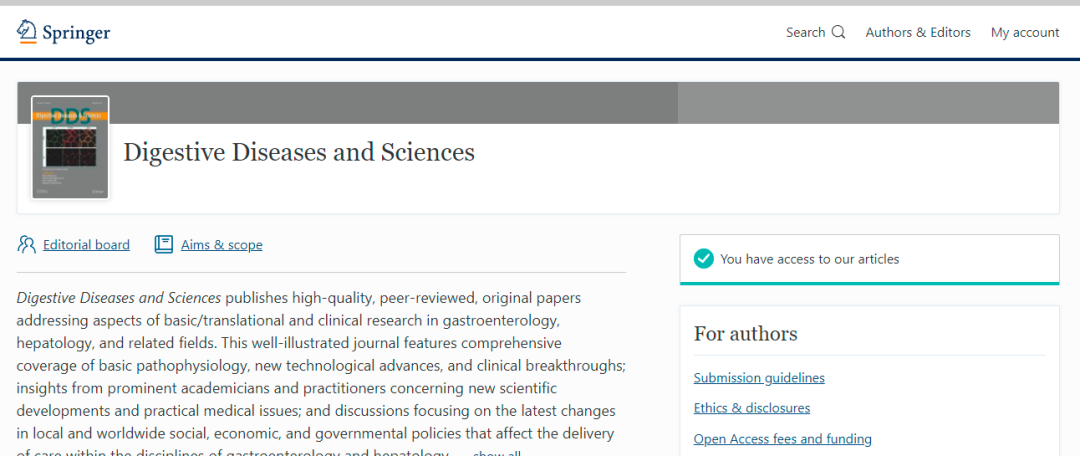
Task: Open Submission guidelines link
Action: 759,377
